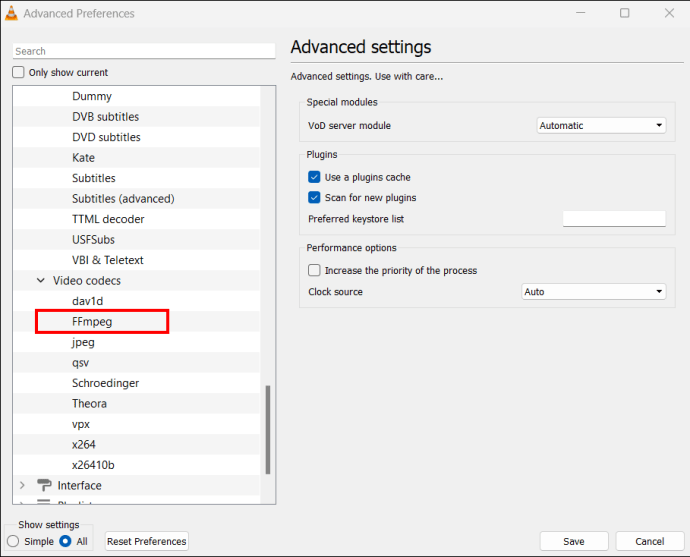Image resolution: width=690 pixels, height=557 pixels.
Task: Select the All settings radio button
Action: tap(65, 541)
